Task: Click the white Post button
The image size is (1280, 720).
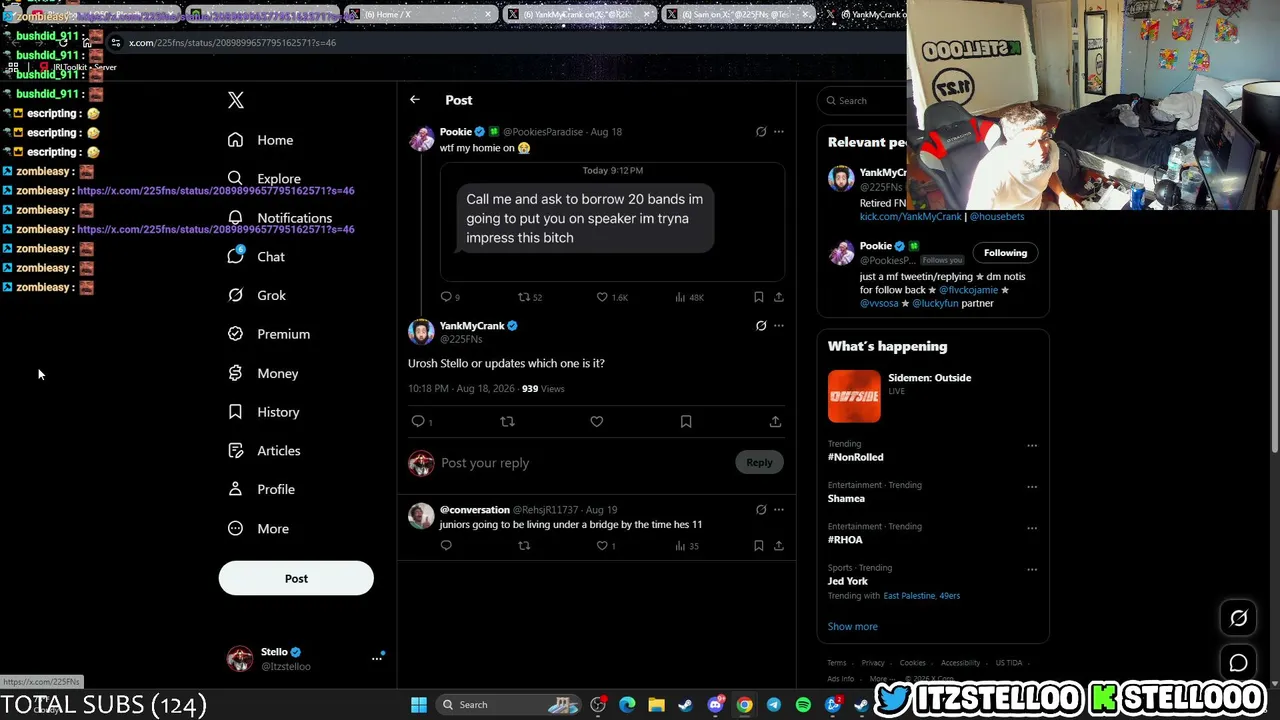Action: [296, 578]
